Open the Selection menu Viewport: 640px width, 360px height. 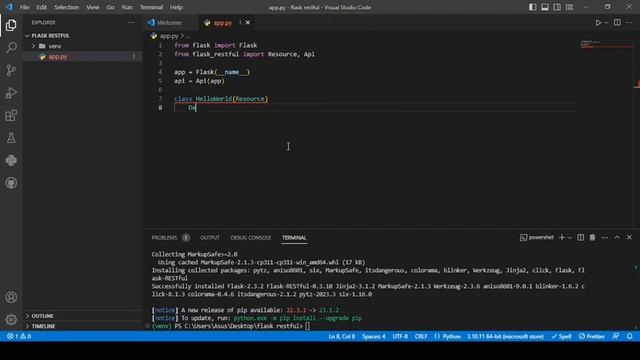(67, 7)
